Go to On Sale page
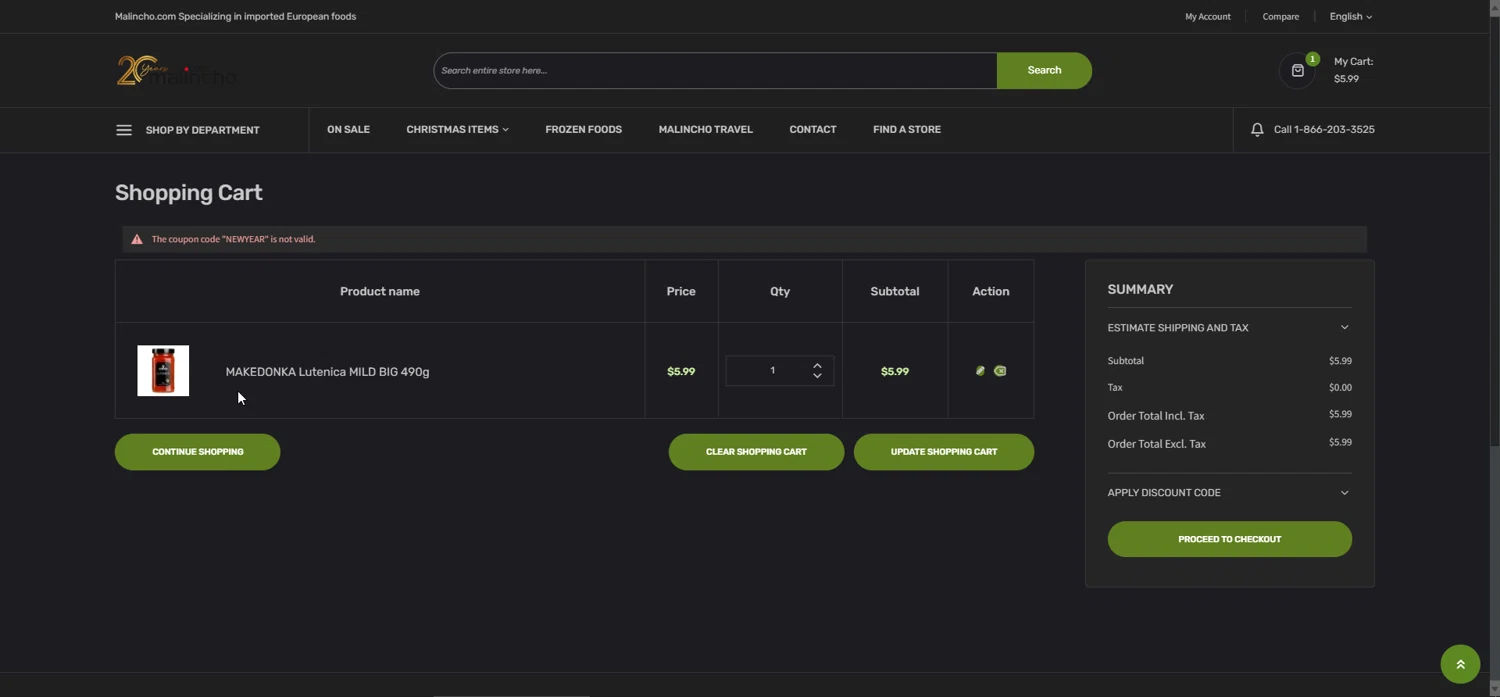The image size is (1500, 697). (x=348, y=129)
